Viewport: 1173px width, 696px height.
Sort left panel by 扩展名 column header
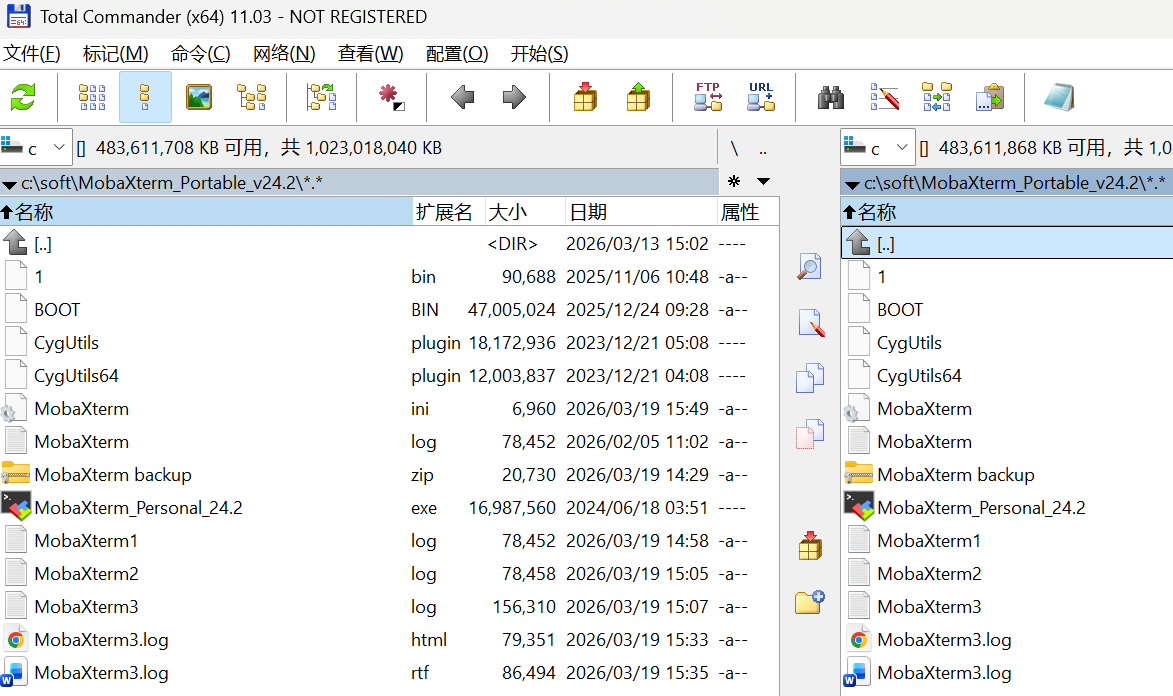coord(449,212)
